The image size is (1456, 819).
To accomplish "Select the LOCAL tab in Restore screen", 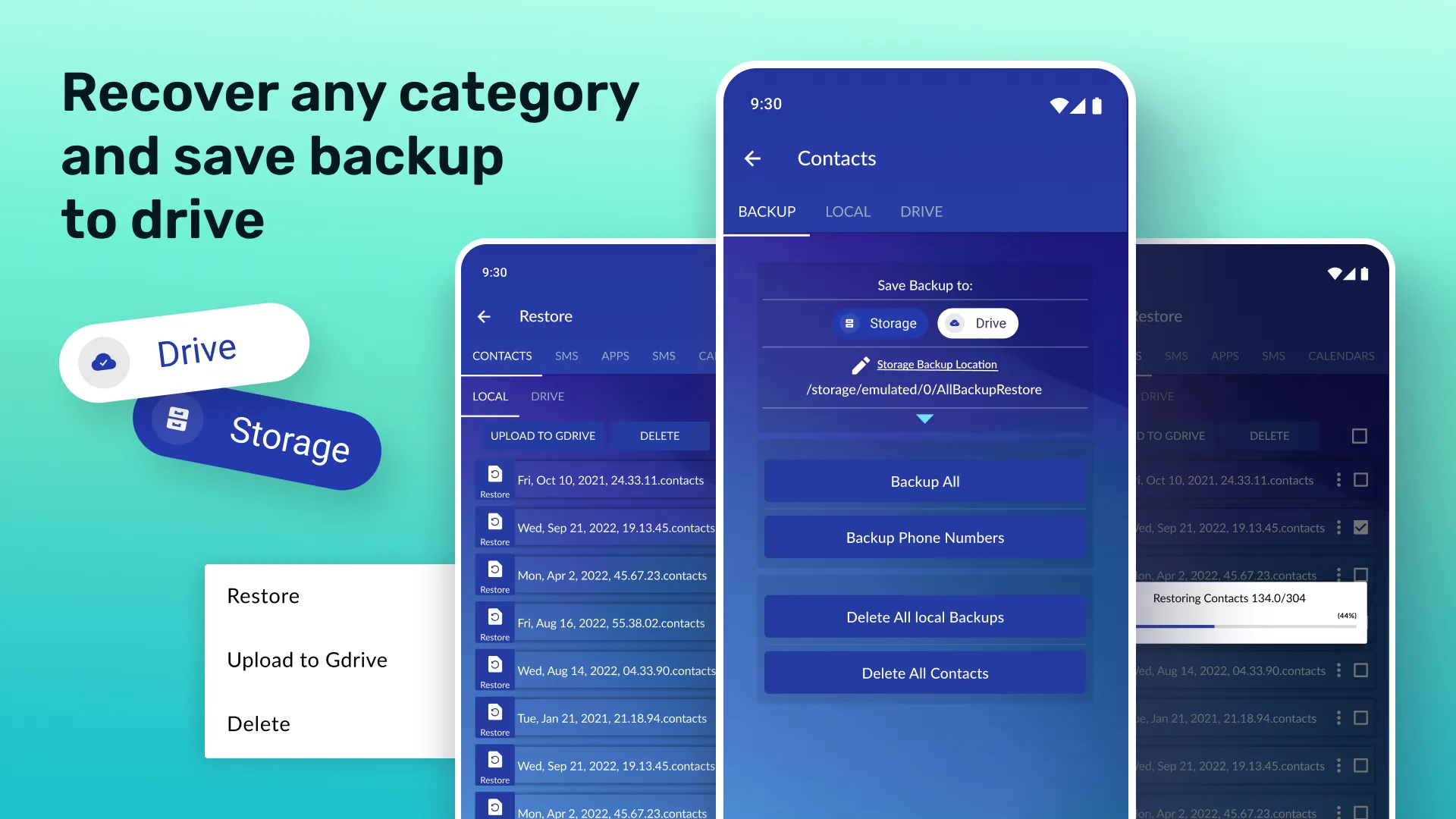I will [x=489, y=396].
